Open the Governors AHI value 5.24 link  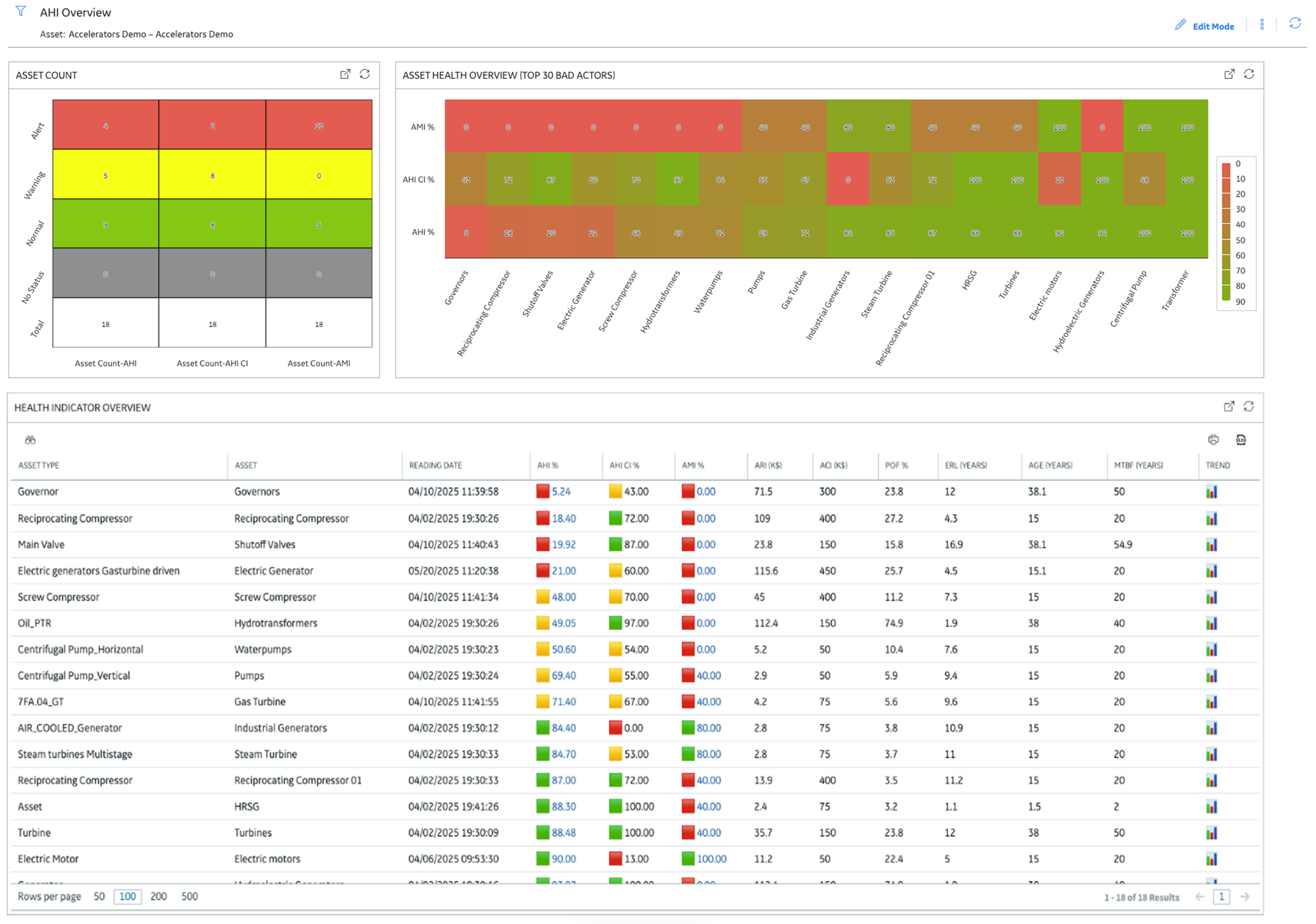[x=561, y=492]
